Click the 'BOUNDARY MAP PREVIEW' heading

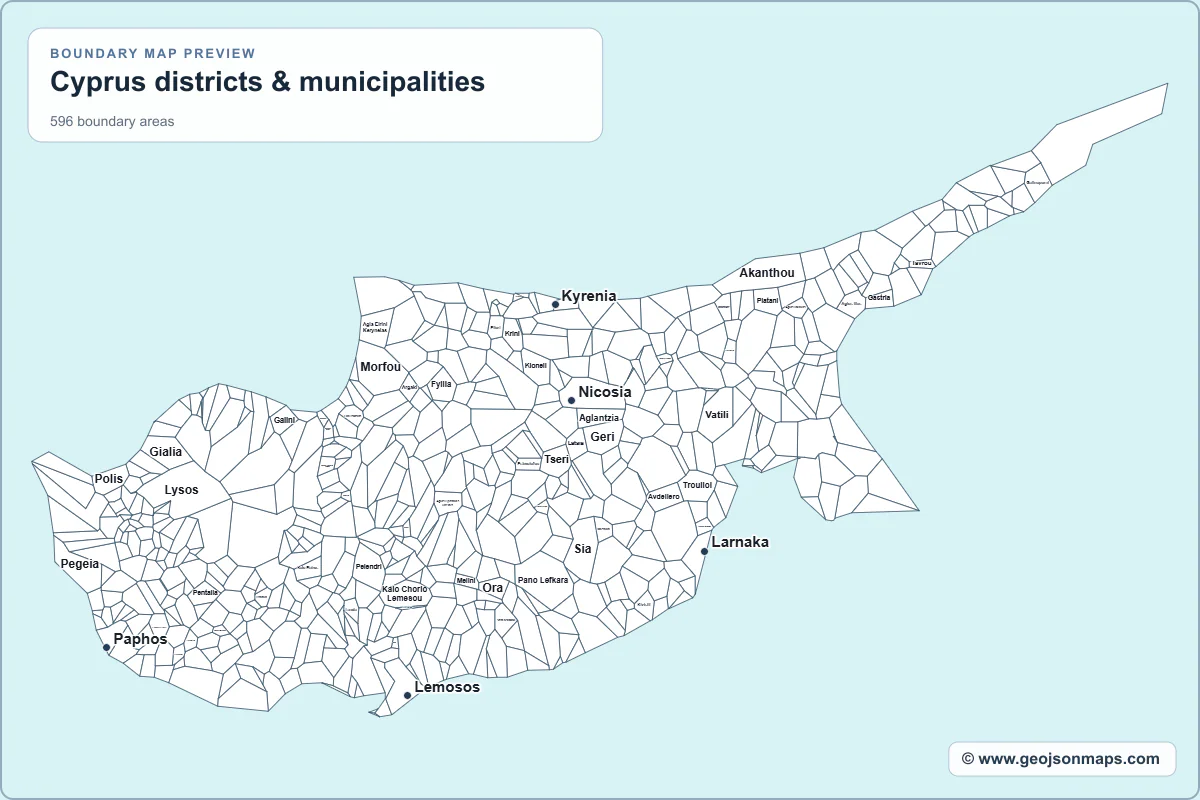point(153,54)
